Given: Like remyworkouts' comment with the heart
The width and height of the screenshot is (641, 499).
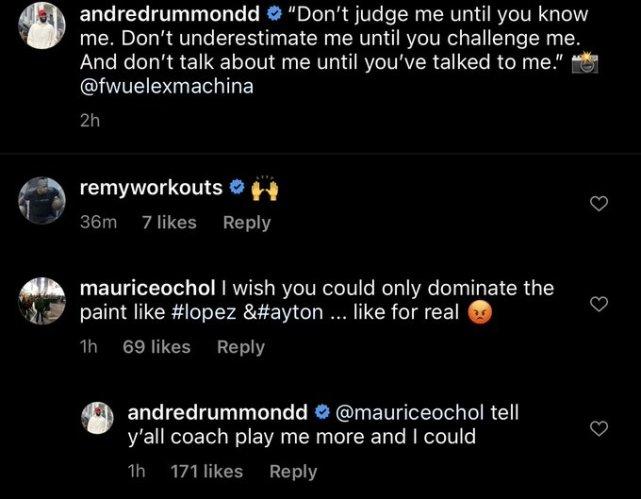Looking at the screenshot, I should tap(599, 204).
